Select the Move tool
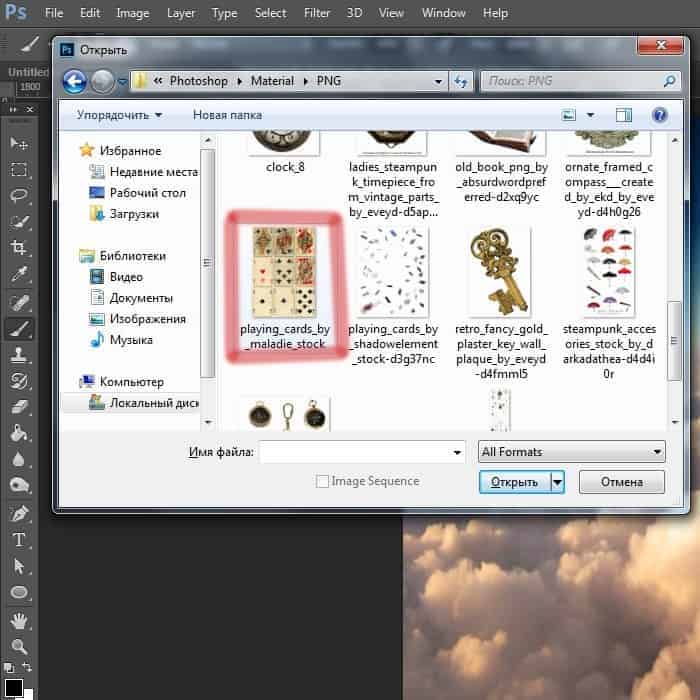Image resolution: width=700 pixels, height=700 pixels. (x=19, y=143)
